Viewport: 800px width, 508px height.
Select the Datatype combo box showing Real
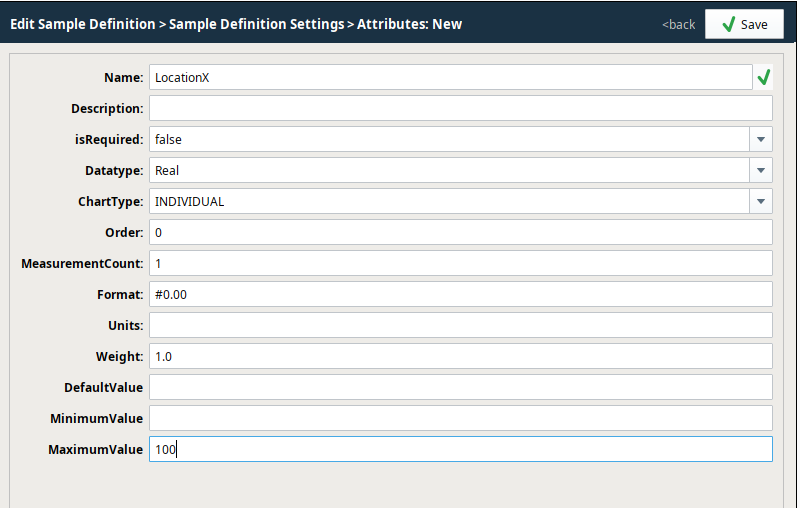(448, 171)
